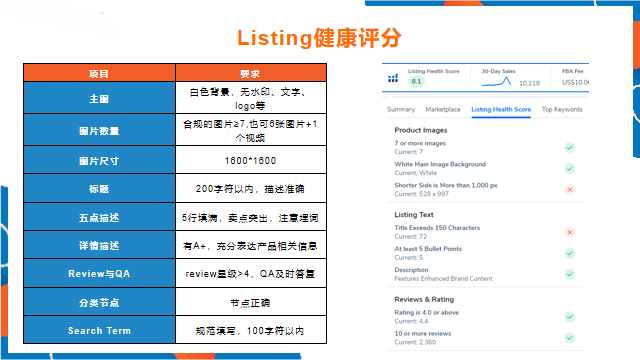Click the 白色背景 requirement cell
Screen dimensions: 640x360
pyautogui.click(x=251, y=98)
